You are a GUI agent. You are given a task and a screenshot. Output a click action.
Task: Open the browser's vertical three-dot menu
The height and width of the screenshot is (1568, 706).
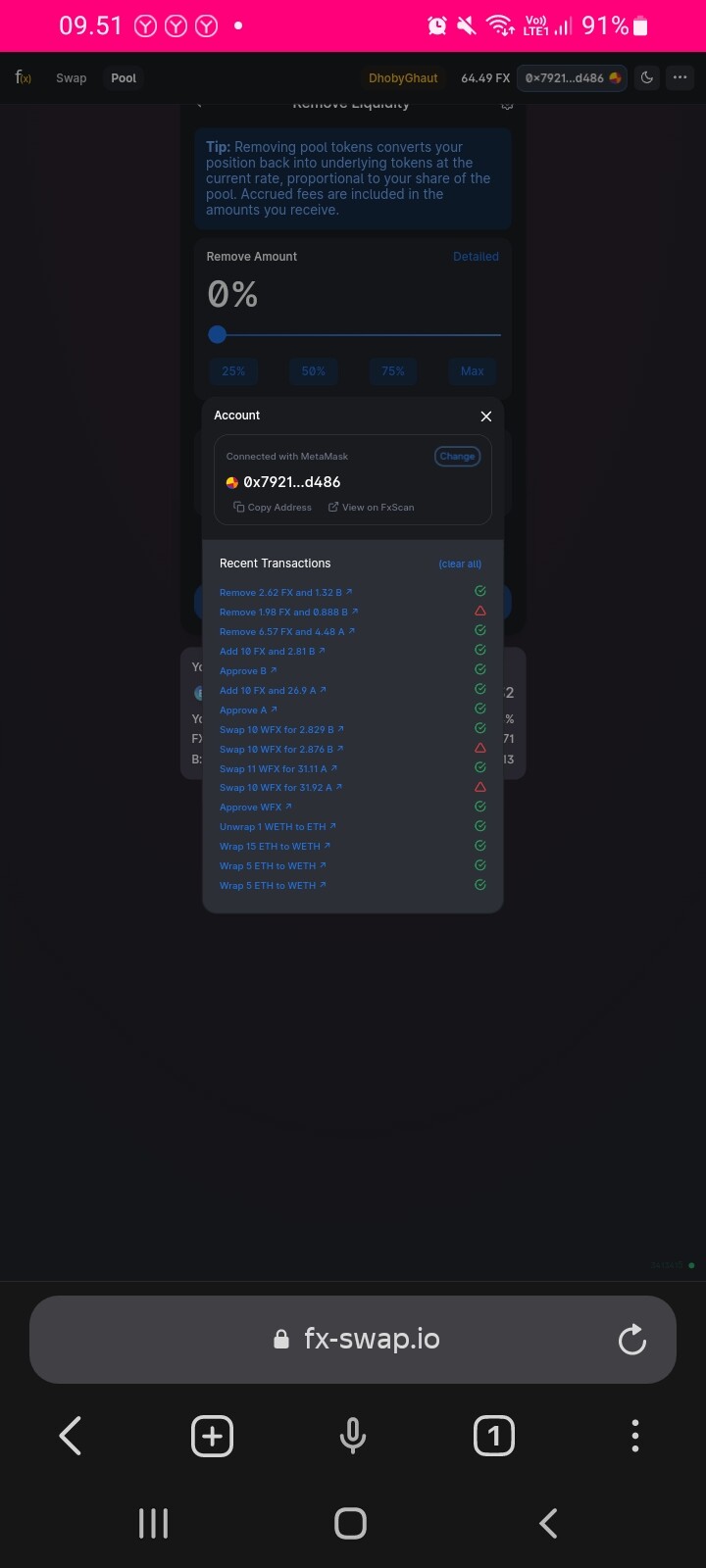click(x=635, y=1437)
